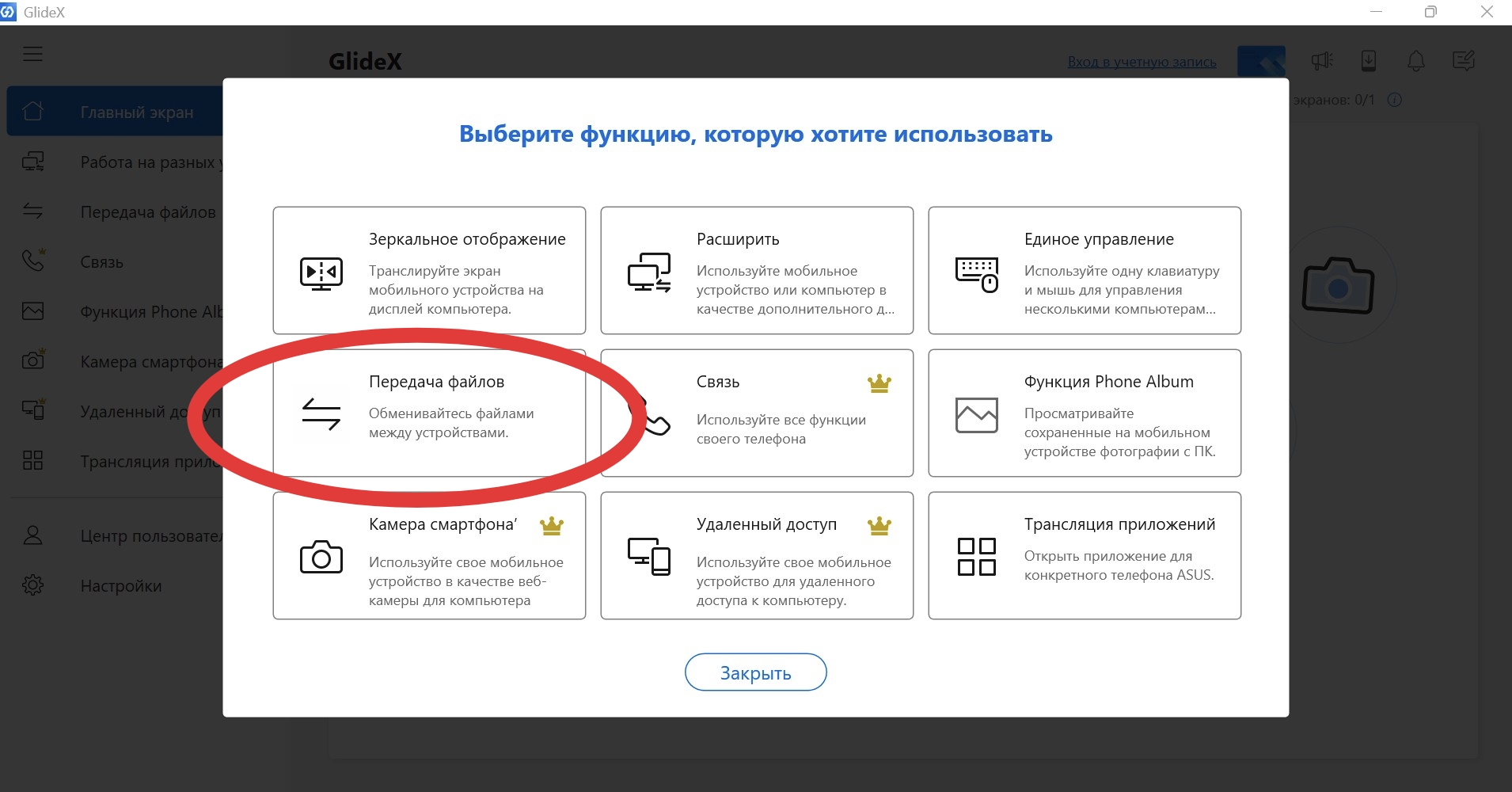Screen dimensions: 1512x792
Task: Open Работа на разных устройствах in the sidebar
Action: click(115, 162)
